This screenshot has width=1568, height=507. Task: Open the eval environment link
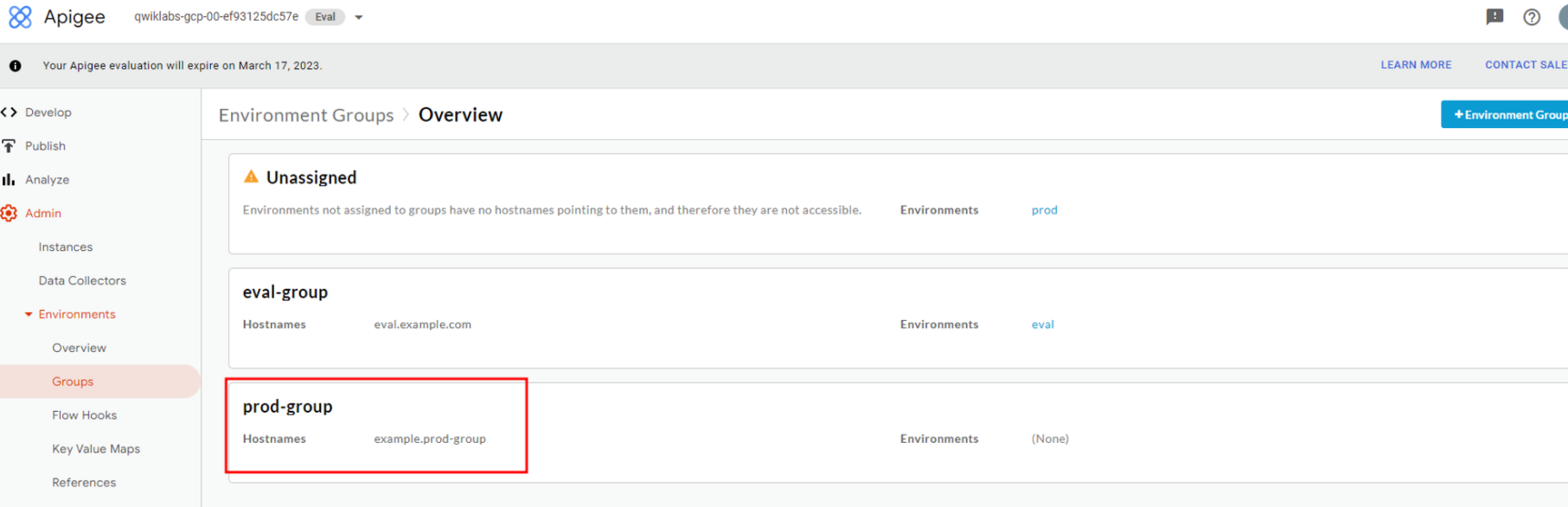pos(1043,324)
